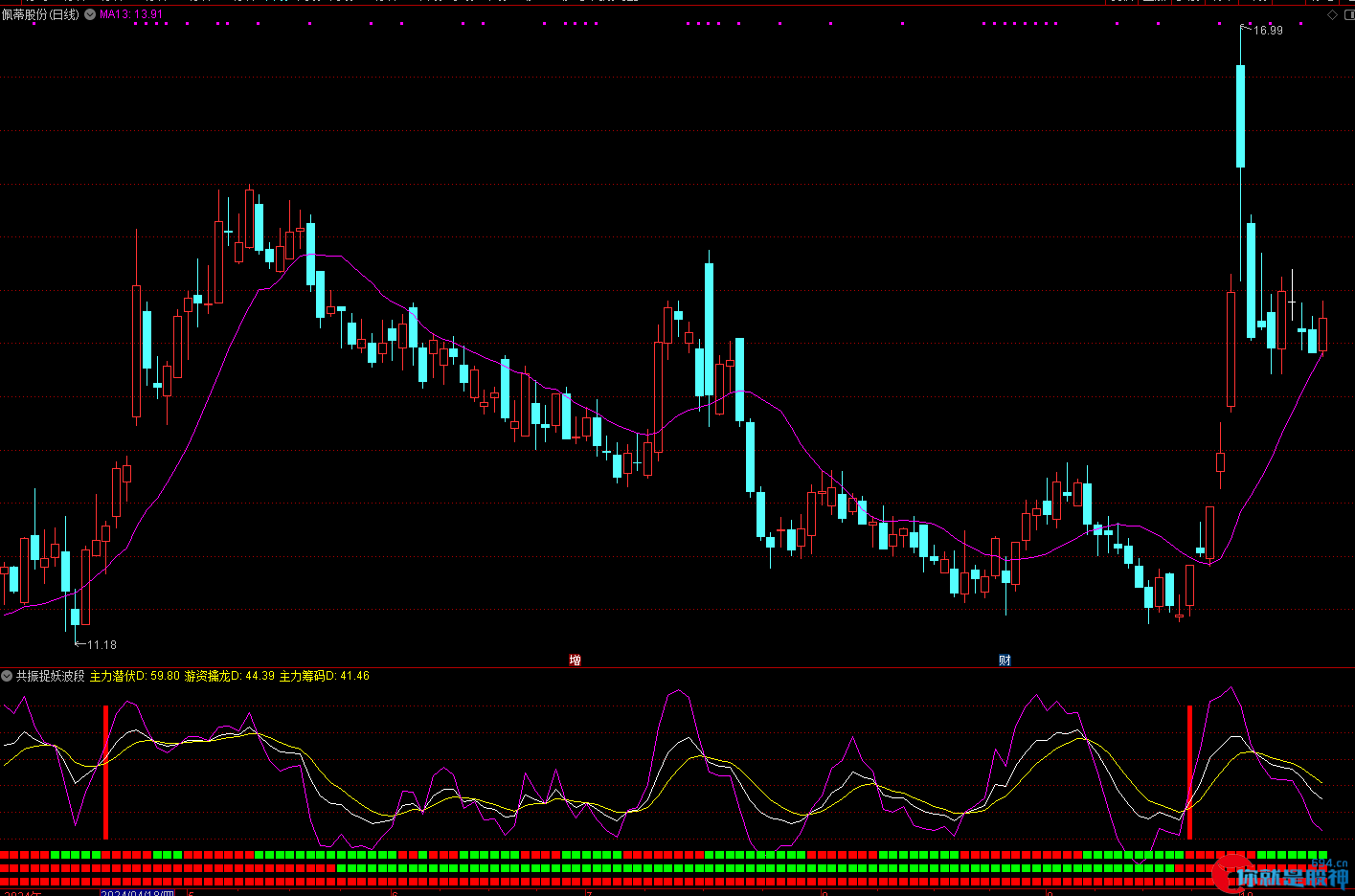Click the red 增 event marker
1355x896 pixels.
(575, 660)
